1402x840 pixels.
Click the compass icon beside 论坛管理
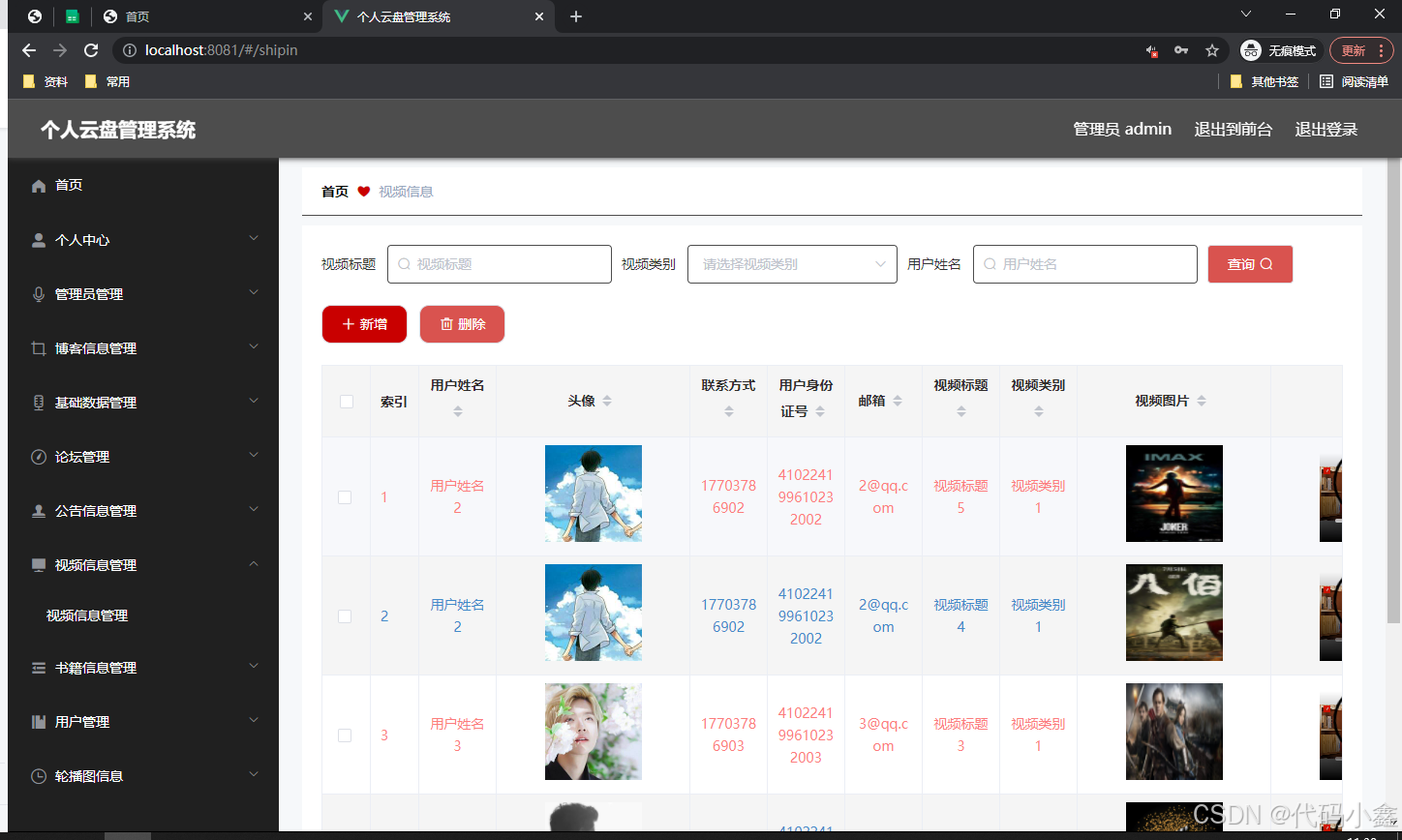(x=39, y=457)
